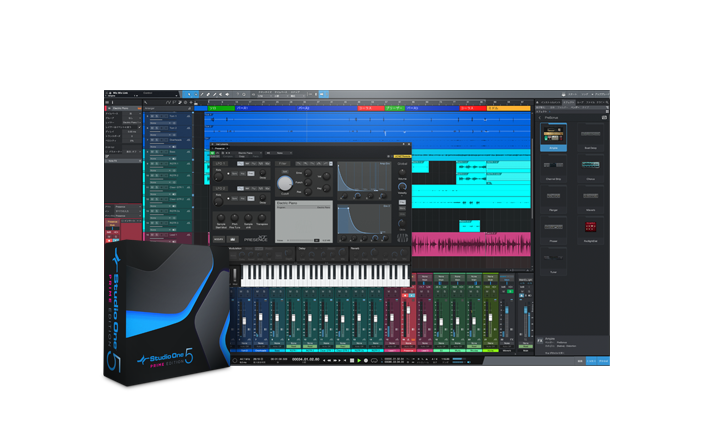Click the keyboard icon button in Presence

click(x=233, y=239)
